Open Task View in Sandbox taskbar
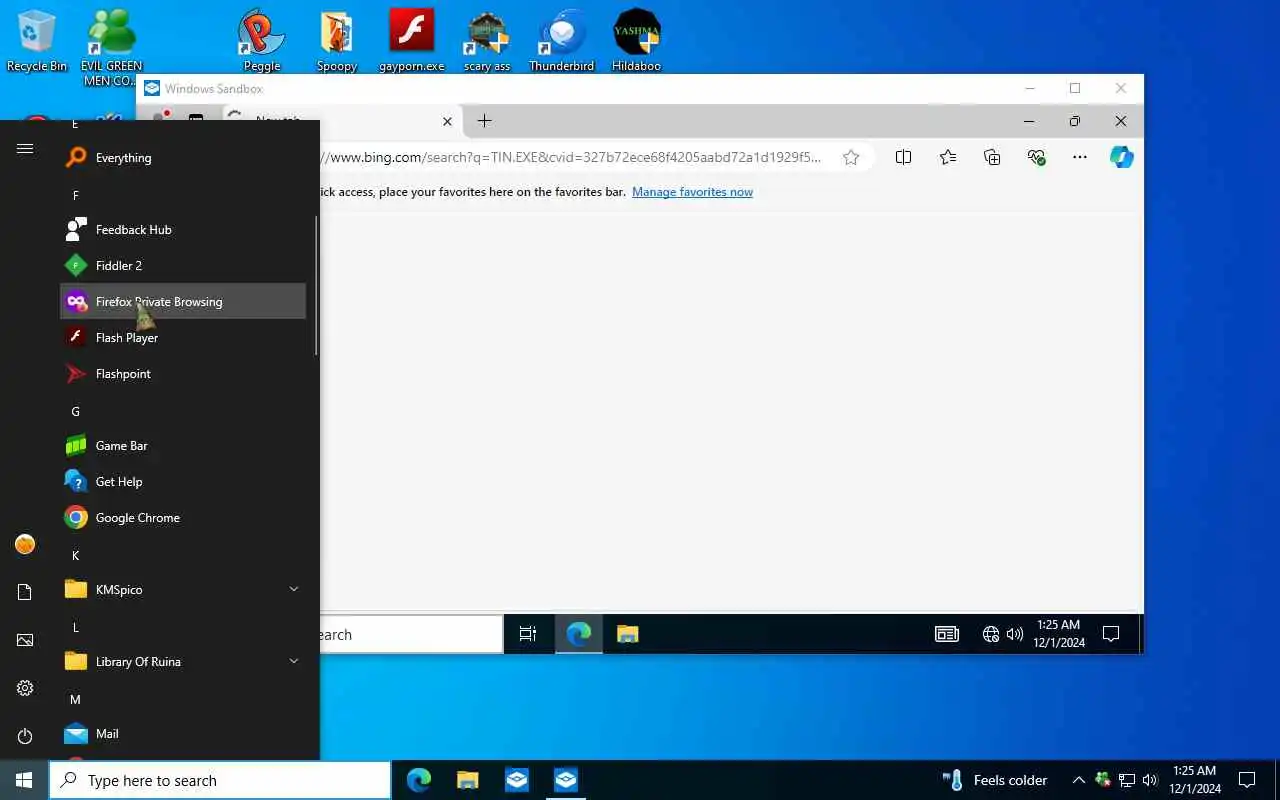This screenshot has height=800, width=1280. click(x=528, y=634)
